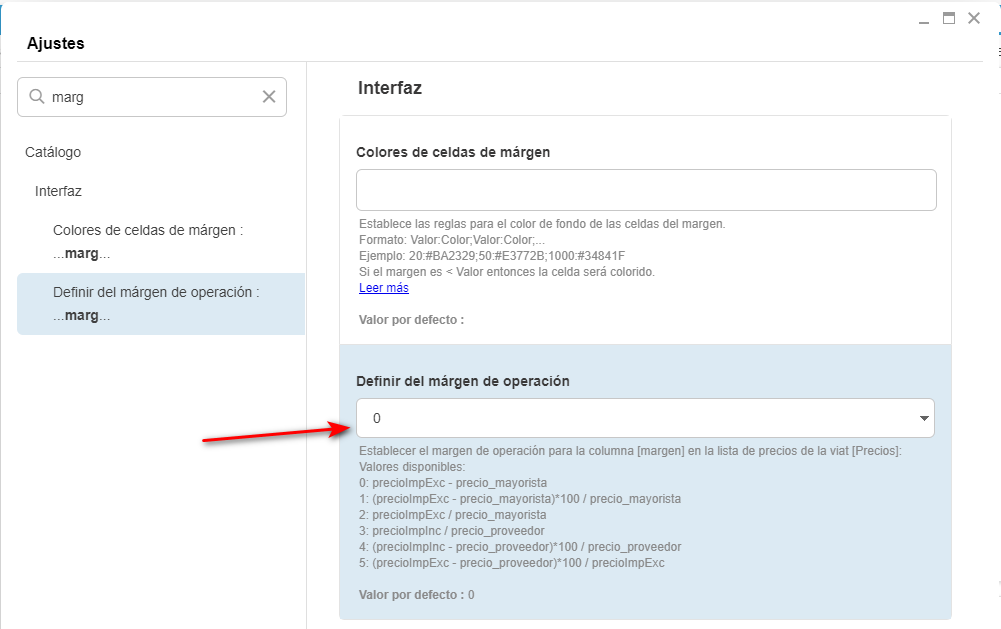Open the 'Leer más' link
Viewport: 1001px width, 629px height.
coord(383,288)
